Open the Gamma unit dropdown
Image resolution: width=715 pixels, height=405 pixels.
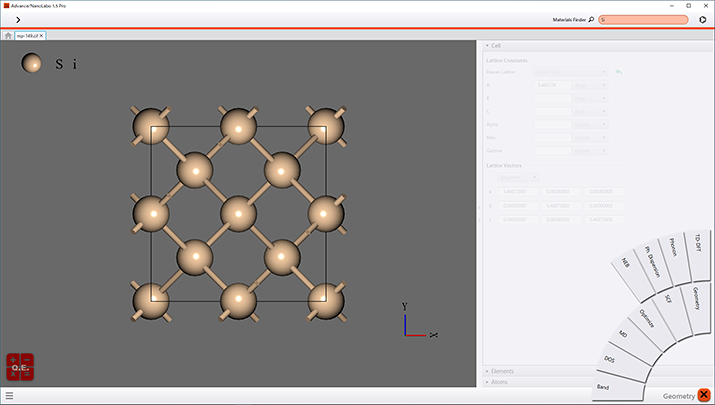tap(590, 151)
